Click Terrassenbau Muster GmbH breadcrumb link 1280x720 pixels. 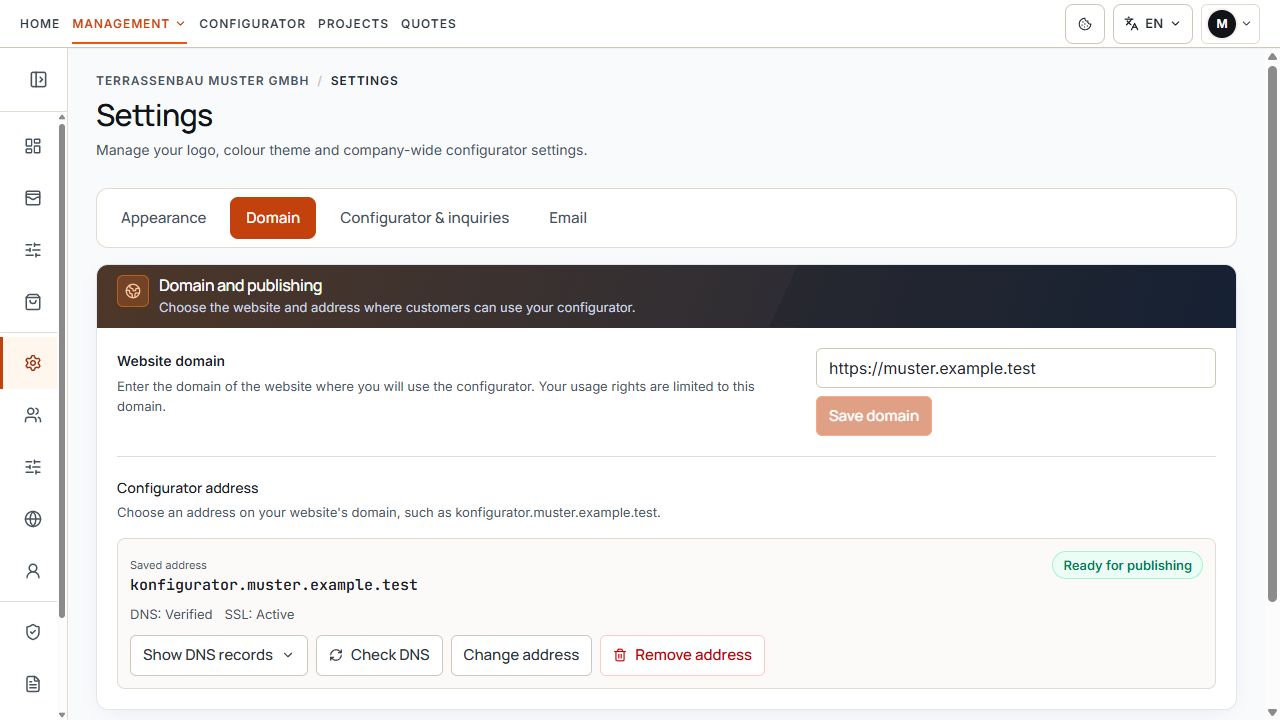(203, 81)
